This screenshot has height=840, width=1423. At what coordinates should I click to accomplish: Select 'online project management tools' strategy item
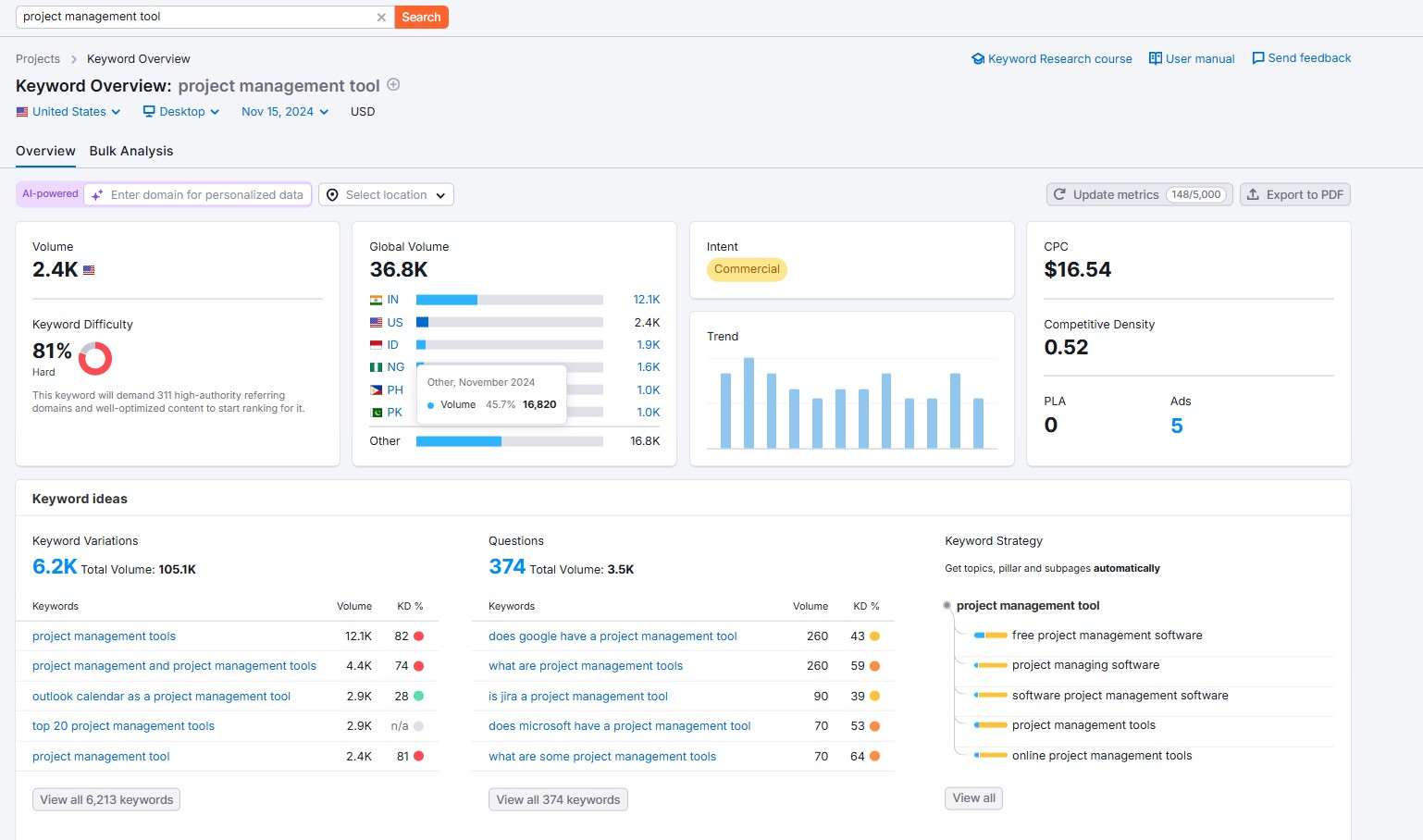1102,756
